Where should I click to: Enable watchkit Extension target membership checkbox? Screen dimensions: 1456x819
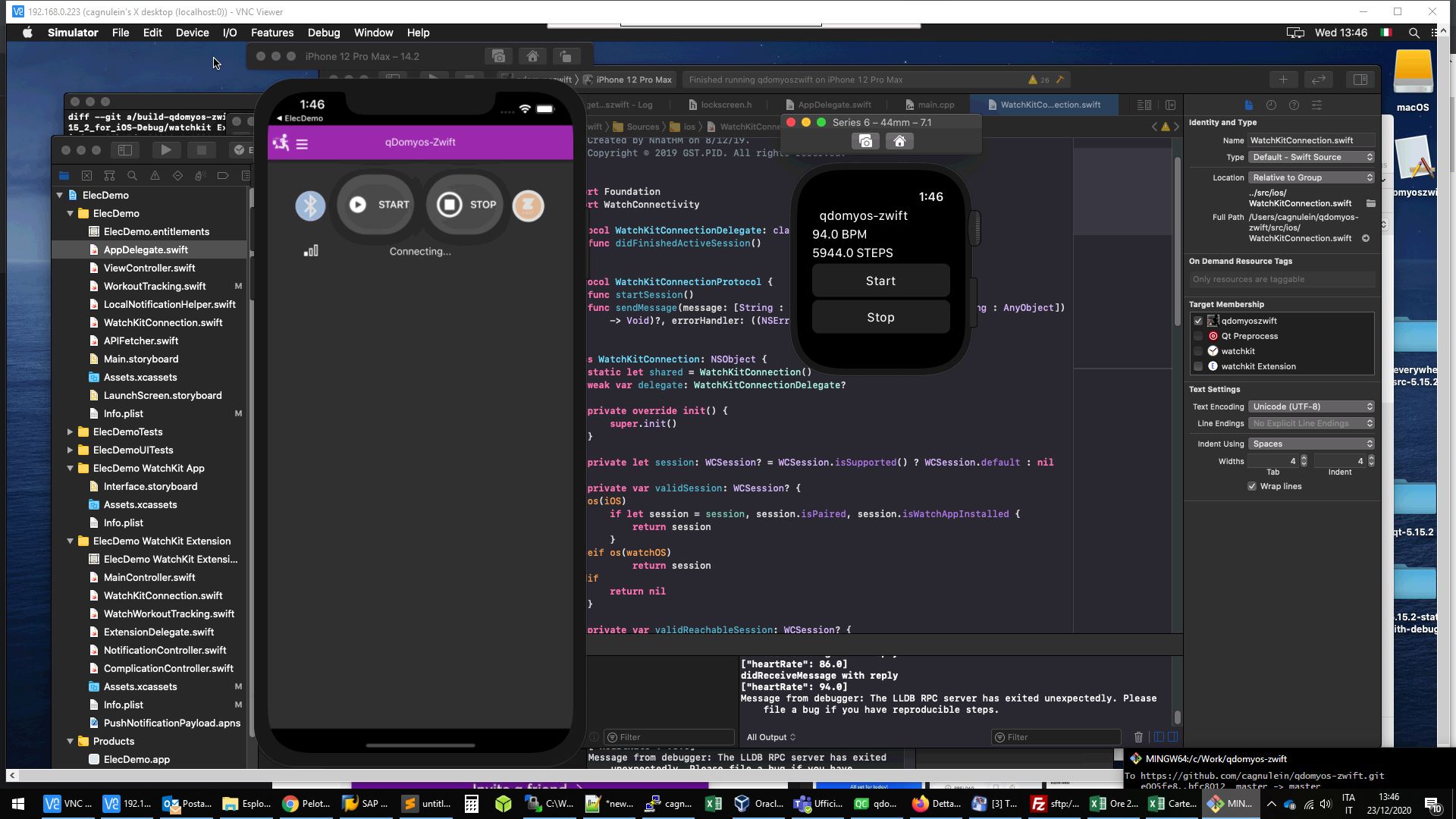point(1198,366)
